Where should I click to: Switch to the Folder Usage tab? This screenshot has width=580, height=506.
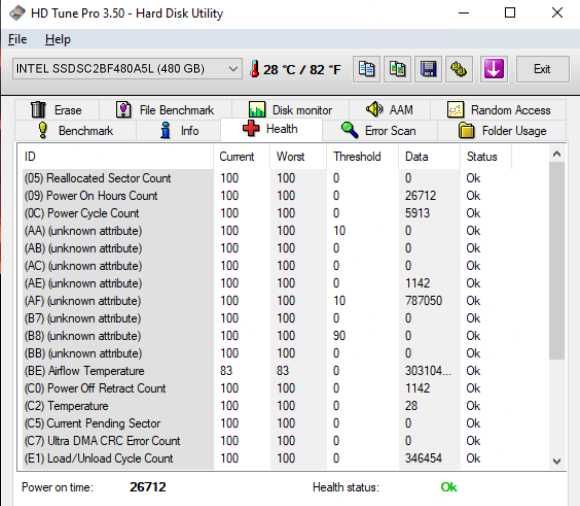502,131
